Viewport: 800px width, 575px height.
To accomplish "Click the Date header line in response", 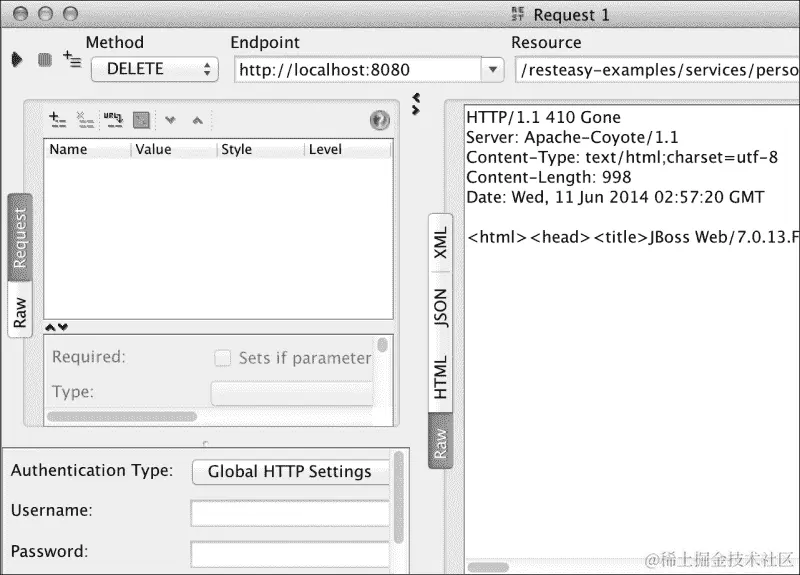I will click(615, 197).
